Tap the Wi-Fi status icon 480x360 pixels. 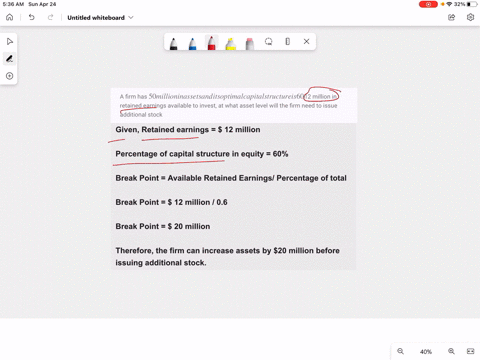[449, 4]
